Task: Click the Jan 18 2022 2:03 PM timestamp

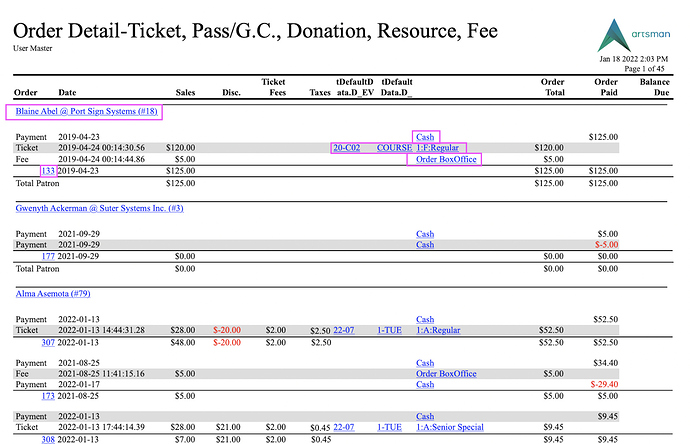Action: point(634,59)
